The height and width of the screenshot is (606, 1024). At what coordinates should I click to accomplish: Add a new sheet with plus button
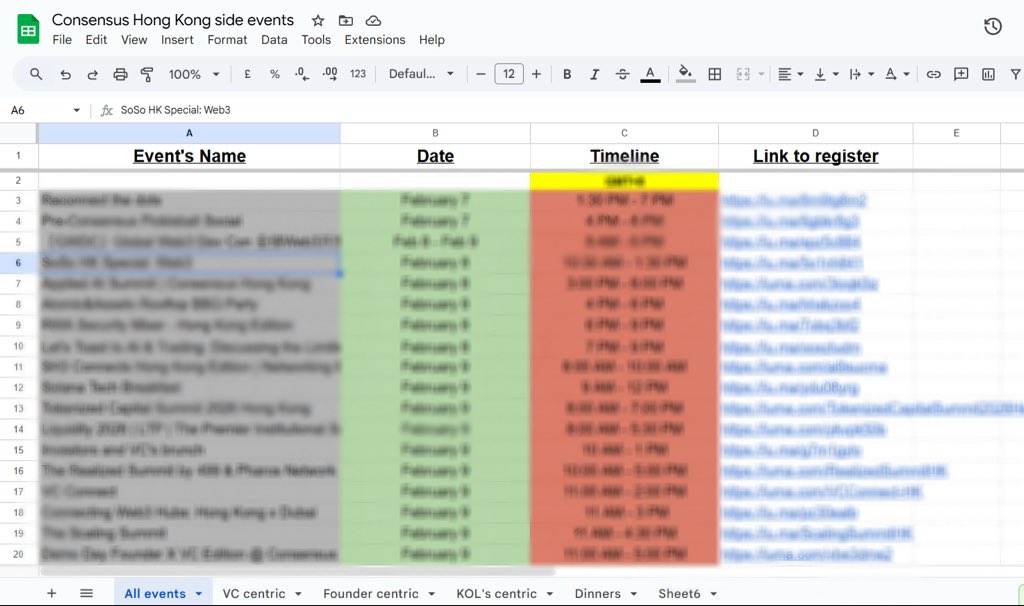(52, 593)
